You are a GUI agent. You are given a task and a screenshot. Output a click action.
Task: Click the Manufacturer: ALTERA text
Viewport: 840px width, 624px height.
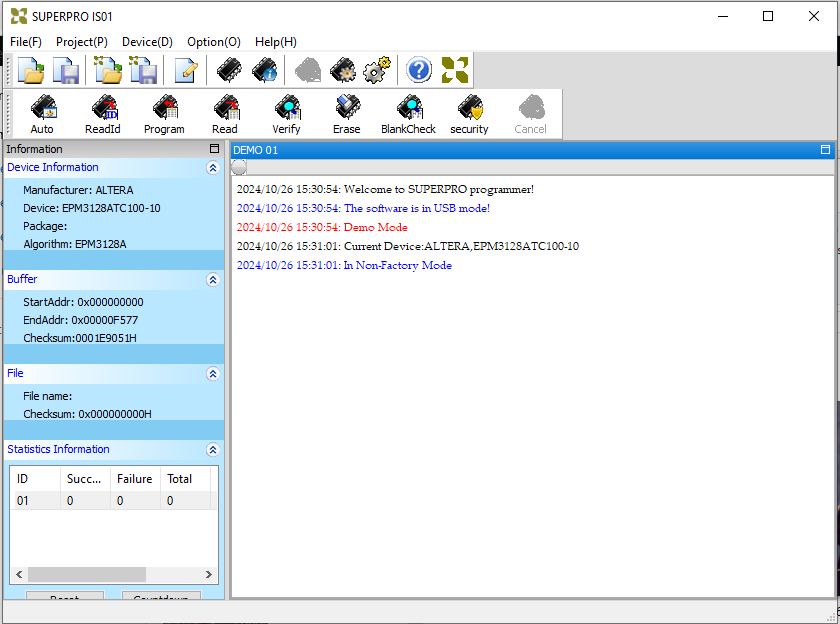pos(78,190)
